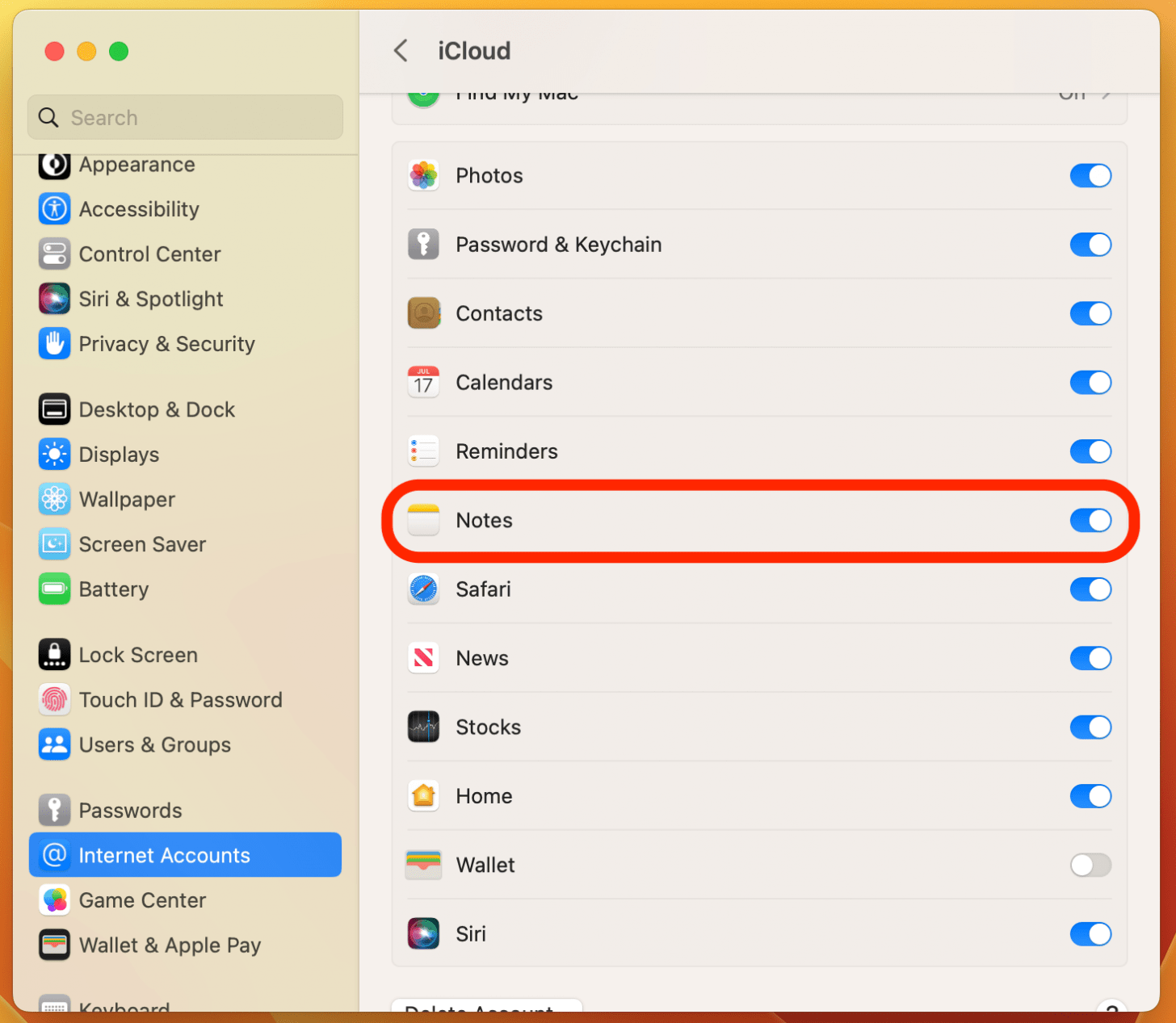Disable the Password & Keychain switch
Screen dimensions: 1176x1023
[1090, 244]
